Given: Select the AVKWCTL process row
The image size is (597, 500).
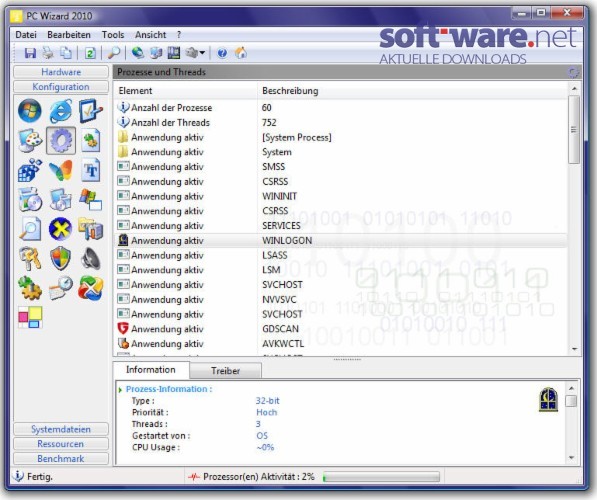Looking at the screenshot, I should (x=340, y=343).
